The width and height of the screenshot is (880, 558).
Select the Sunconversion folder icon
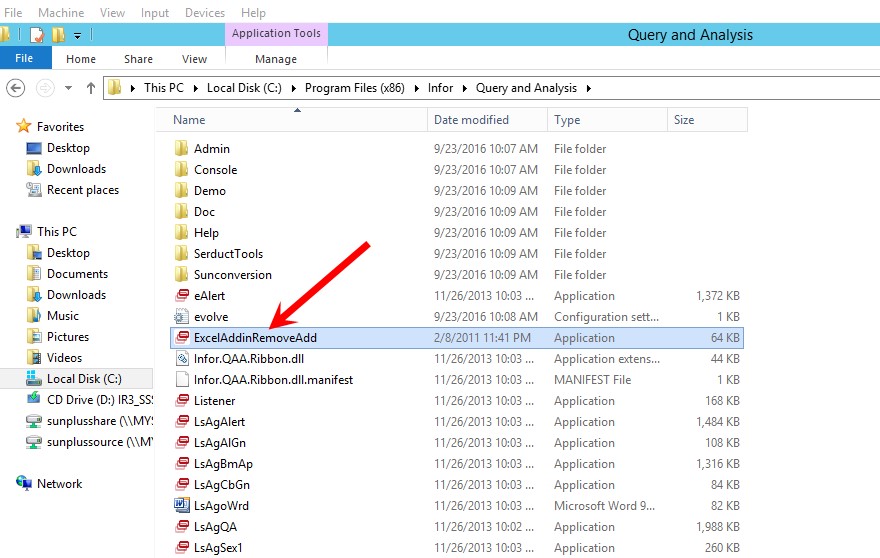[181, 275]
